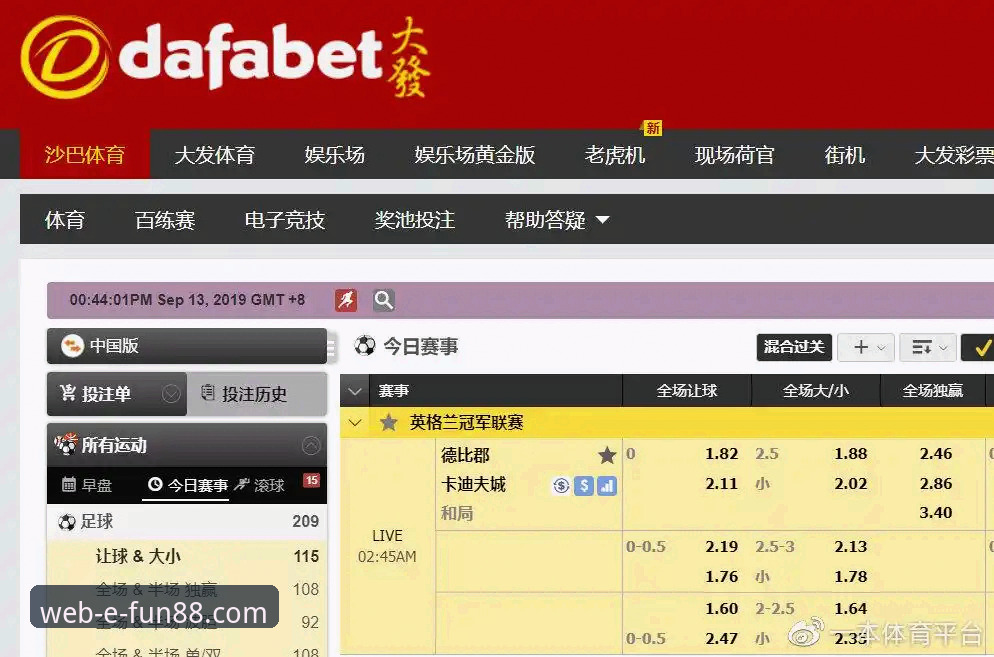The image size is (994, 657).
Task: Switch to 今日赛事 sidebar tab
Action: pos(188,486)
